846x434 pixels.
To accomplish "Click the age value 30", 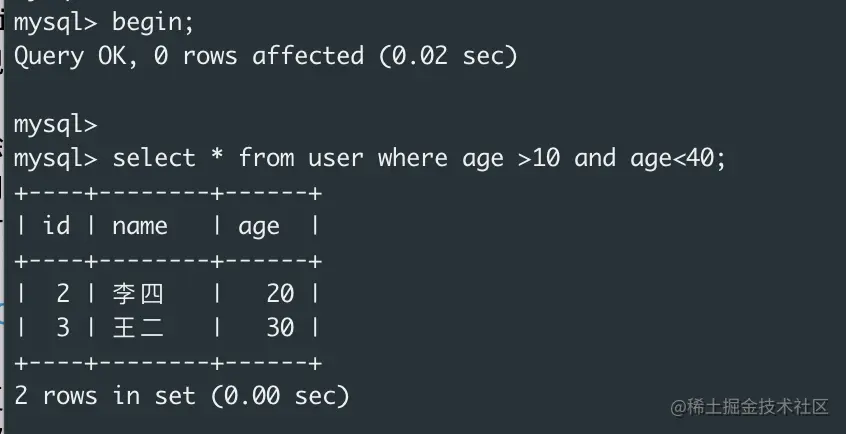I will (x=280, y=328).
